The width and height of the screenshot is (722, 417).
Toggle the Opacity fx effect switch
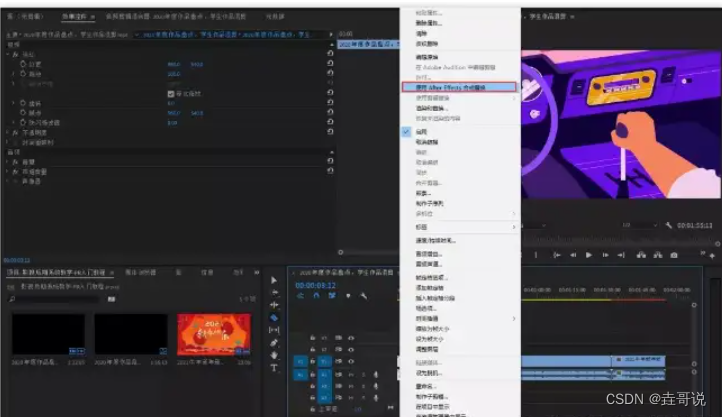tap(16, 133)
